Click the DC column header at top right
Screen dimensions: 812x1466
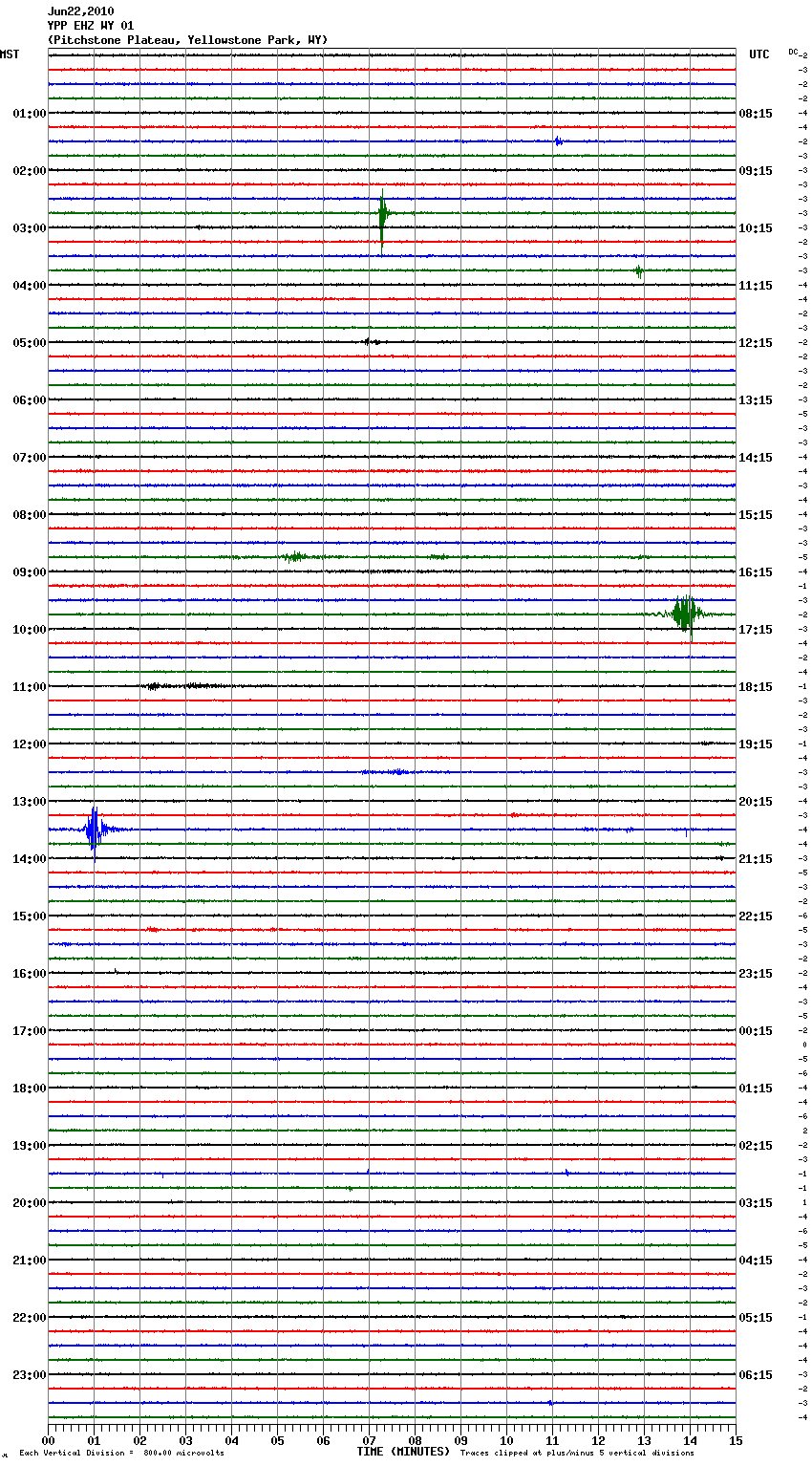click(x=794, y=52)
